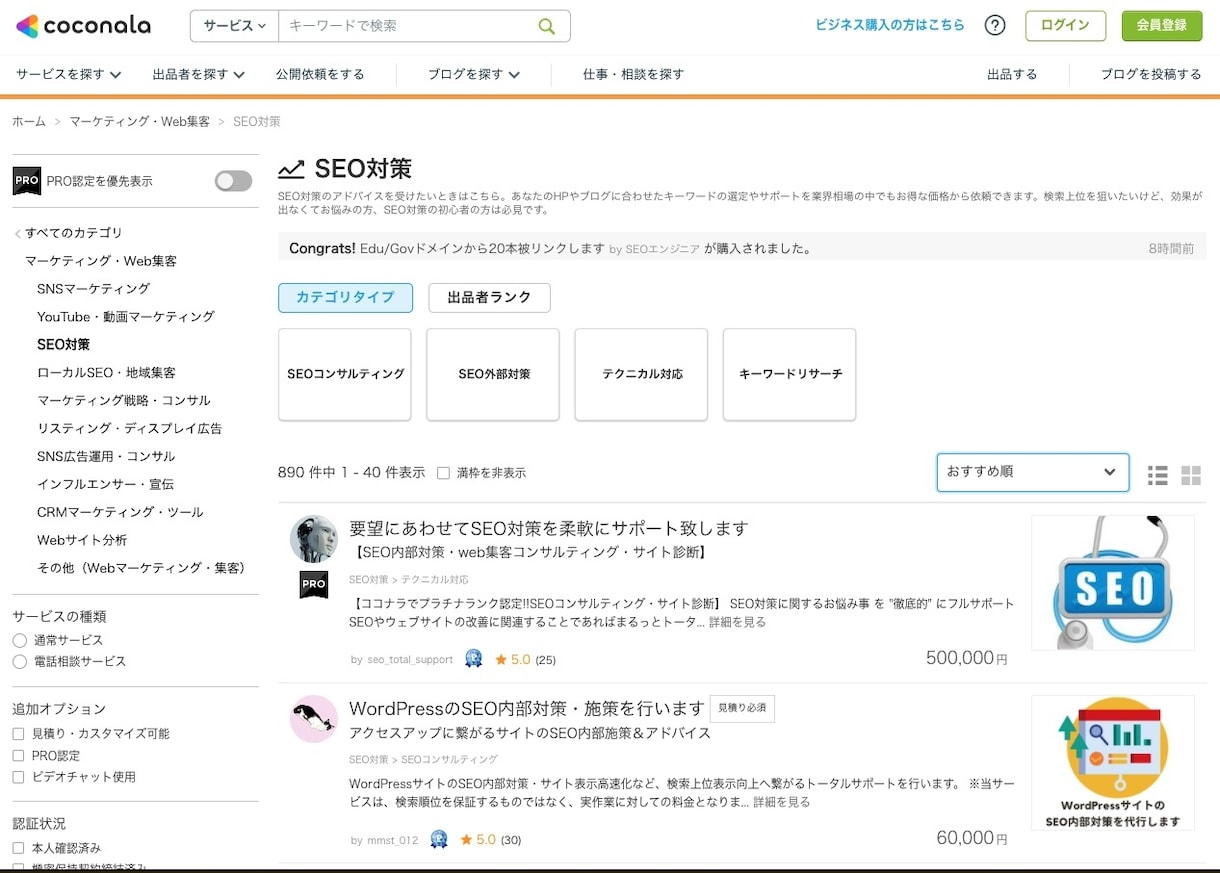Select 電話相談サービス radio button
Screen dimensions: 1220x873
[x=20, y=662]
